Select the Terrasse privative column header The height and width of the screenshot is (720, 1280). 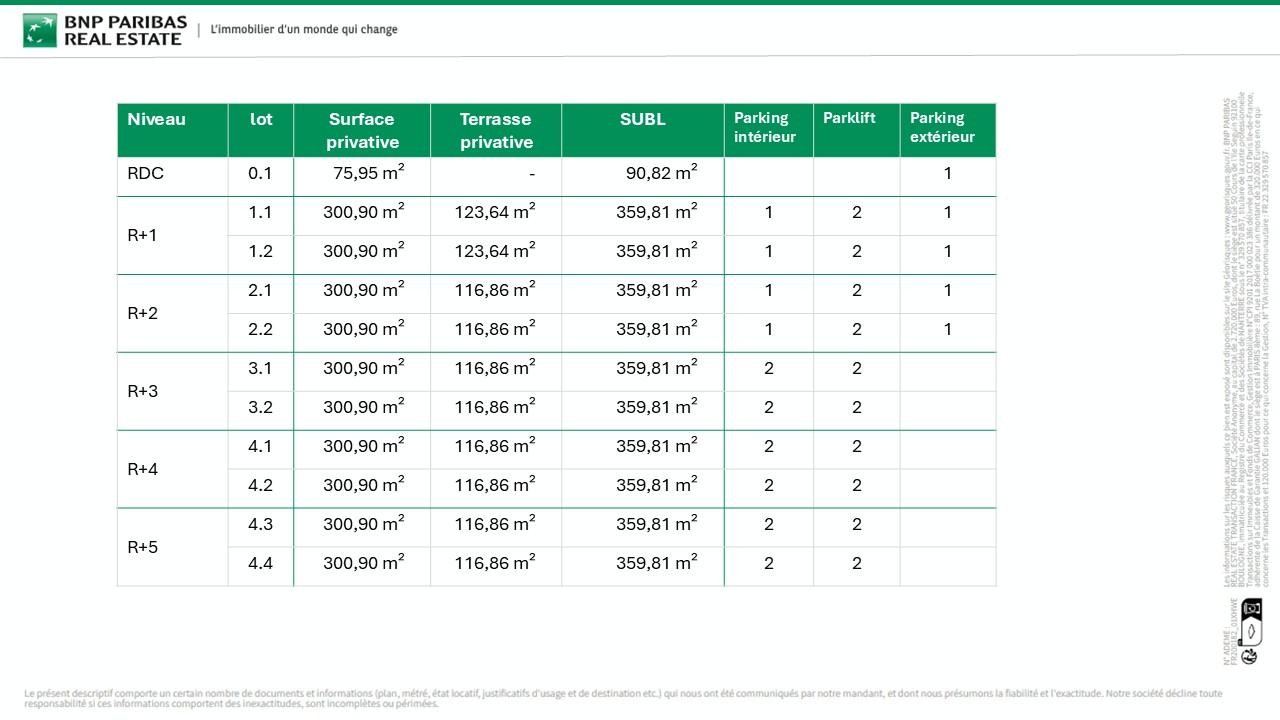pos(496,130)
